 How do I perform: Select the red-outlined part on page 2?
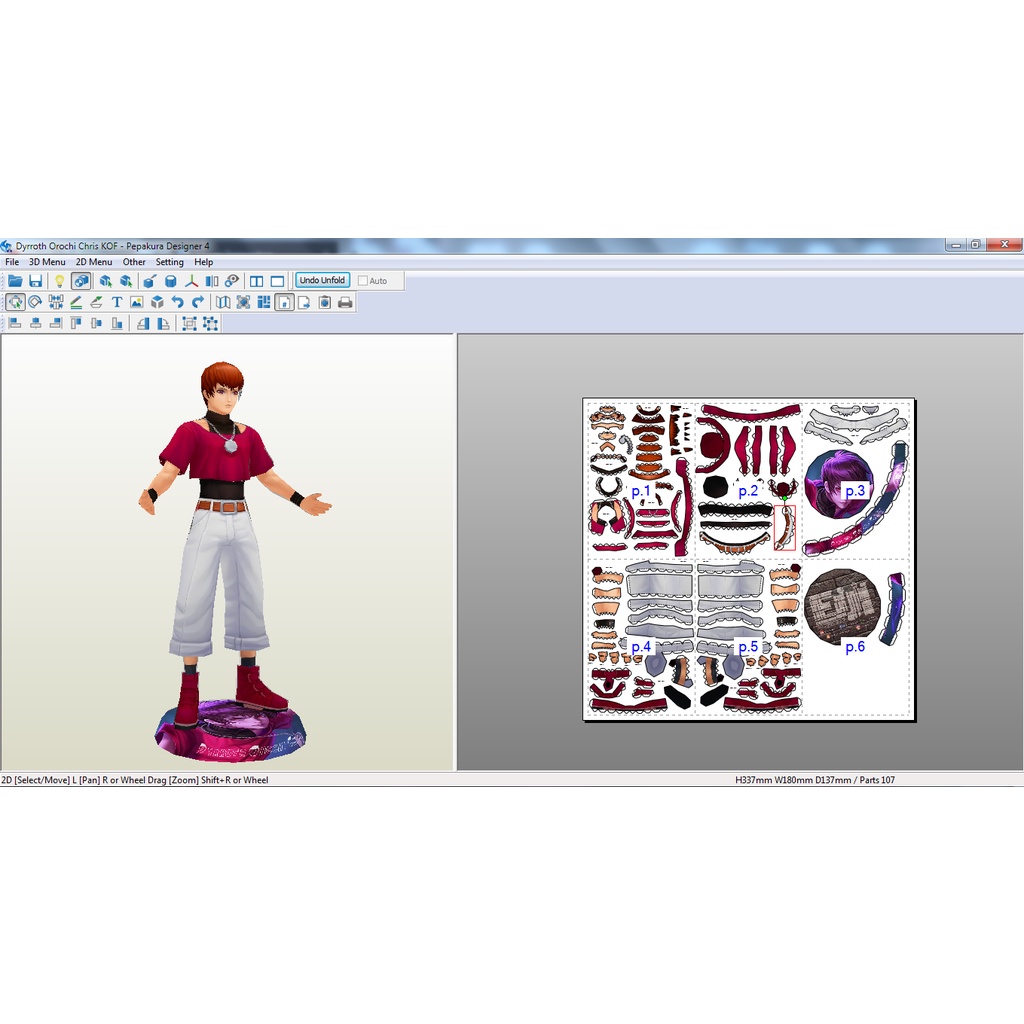pyautogui.click(x=785, y=527)
